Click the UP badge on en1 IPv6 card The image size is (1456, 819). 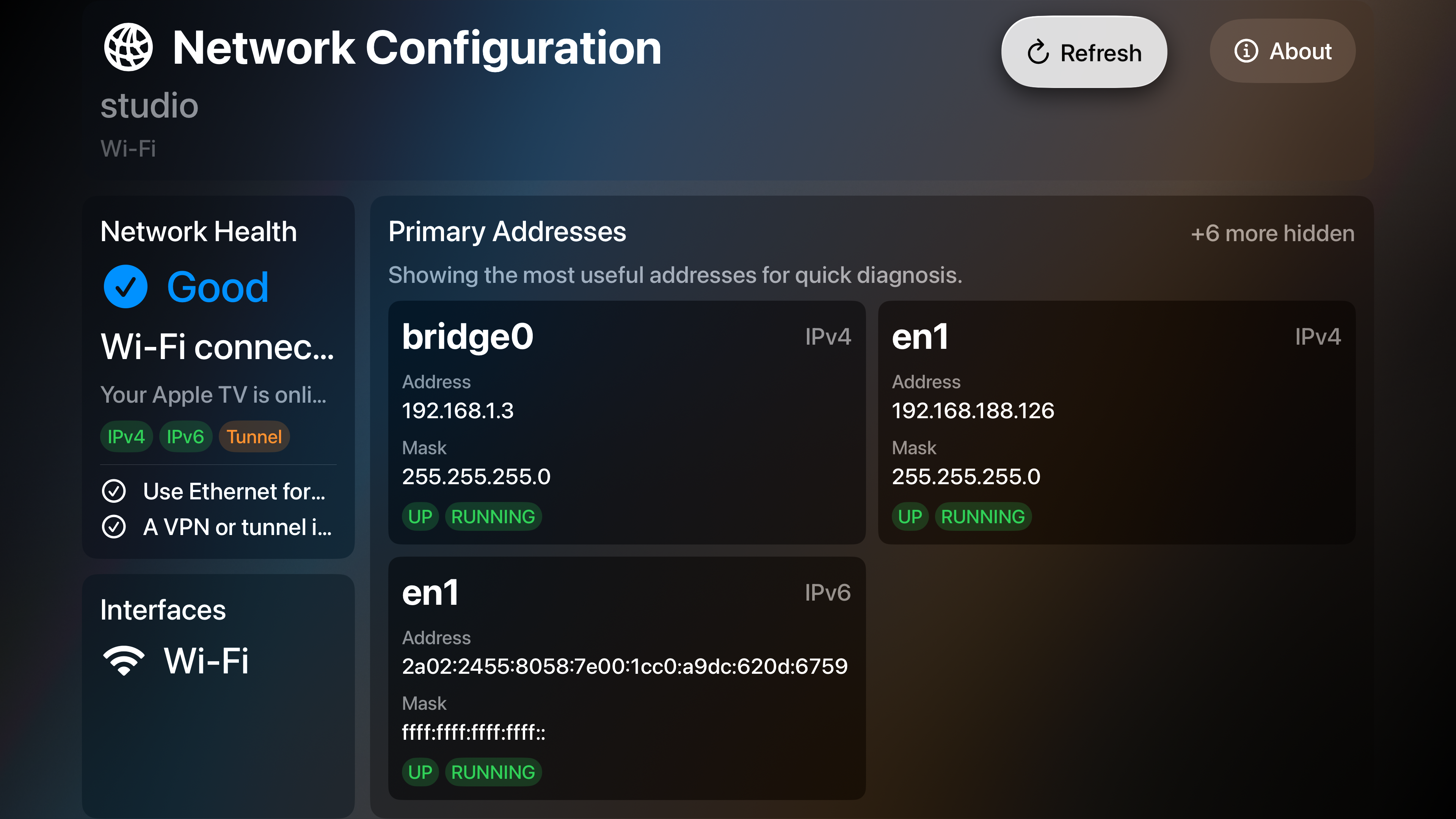[420, 772]
